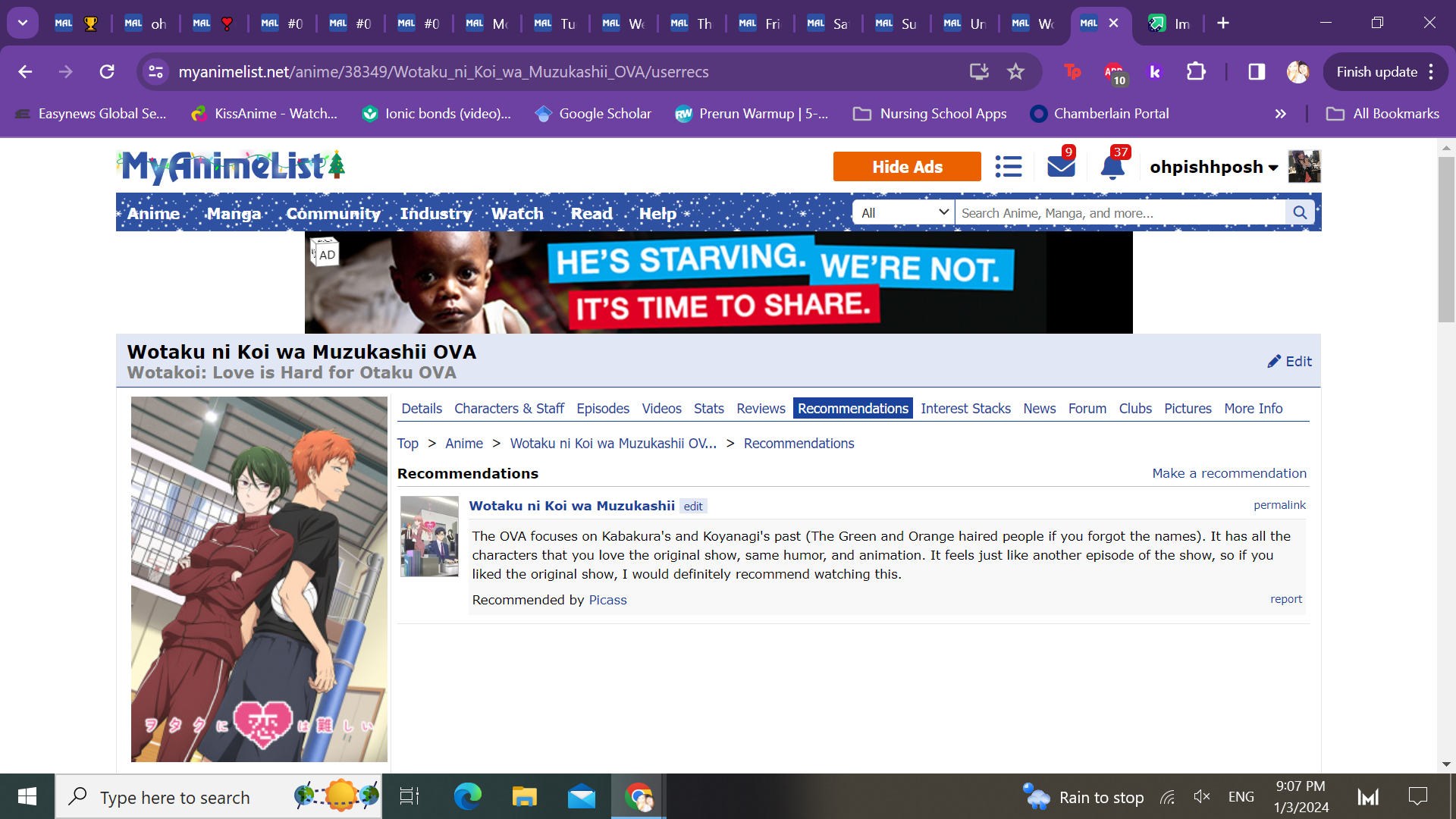Click the OVA cover image
The width and height of the screenshot is (1456, 819).
[x=259, y=579]
